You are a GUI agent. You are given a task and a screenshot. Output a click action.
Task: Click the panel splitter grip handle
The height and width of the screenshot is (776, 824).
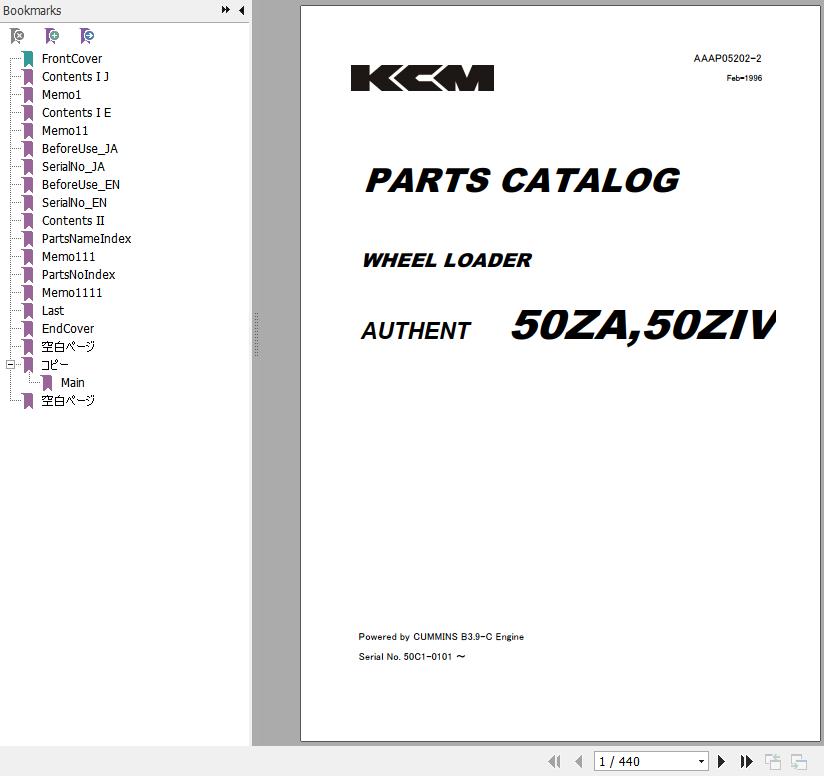(x=256, y=335)
